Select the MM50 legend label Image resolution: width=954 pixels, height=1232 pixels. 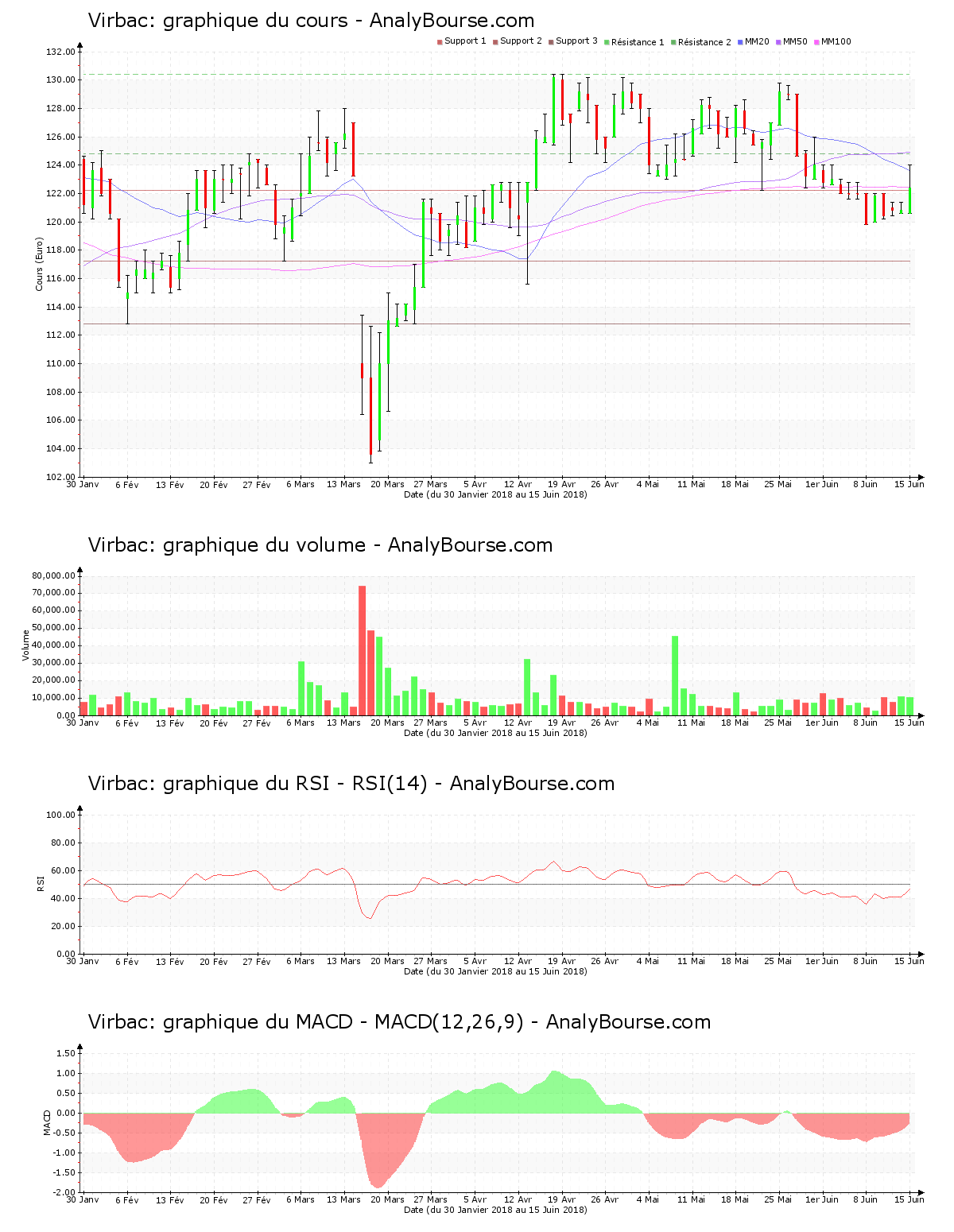pos(795,41)
